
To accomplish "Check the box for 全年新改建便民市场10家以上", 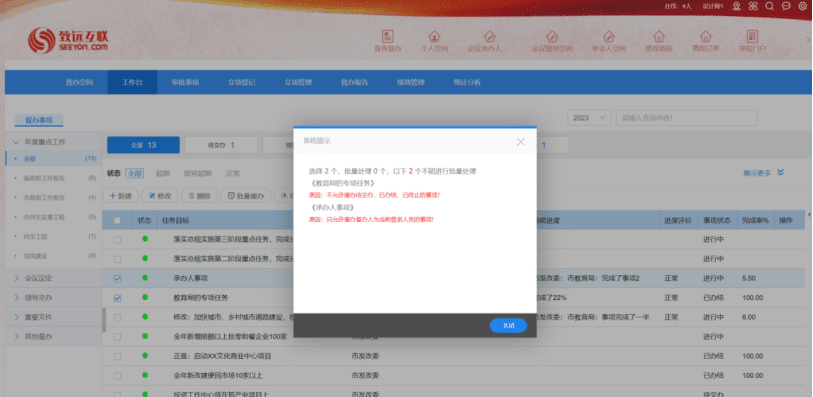I will click(117, 376).
